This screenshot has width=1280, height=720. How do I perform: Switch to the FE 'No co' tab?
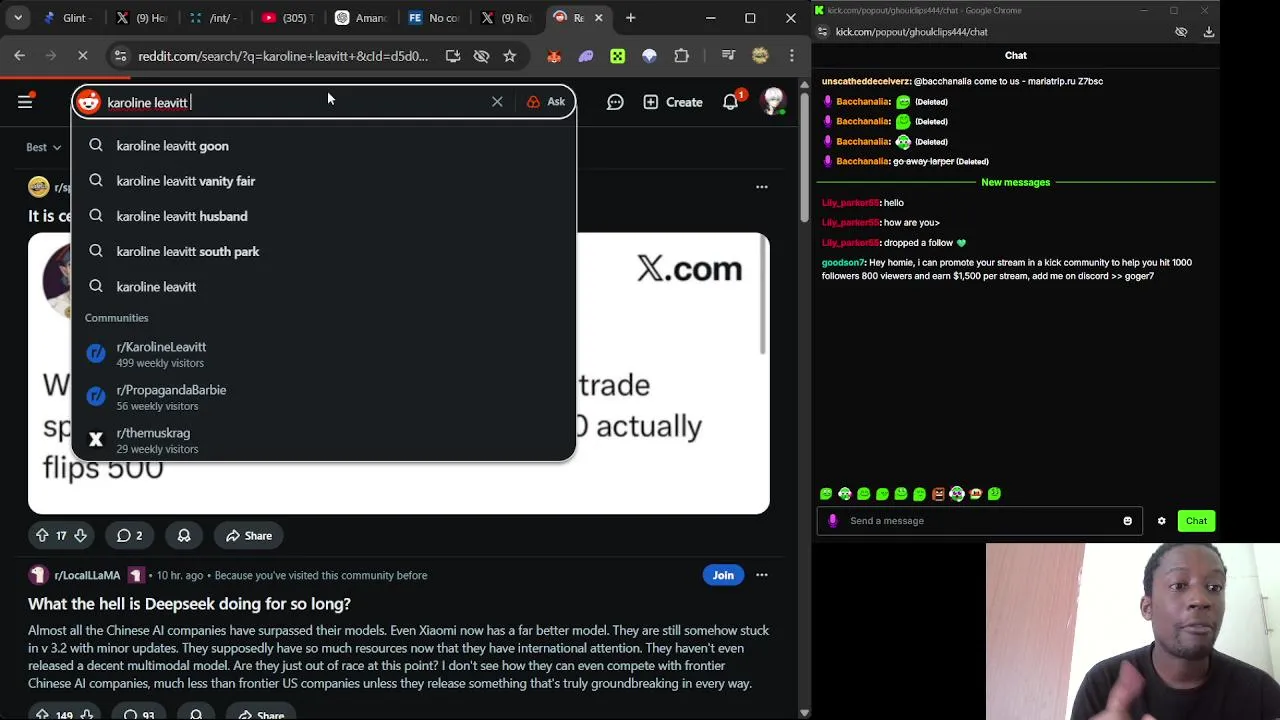coord(434,18)
